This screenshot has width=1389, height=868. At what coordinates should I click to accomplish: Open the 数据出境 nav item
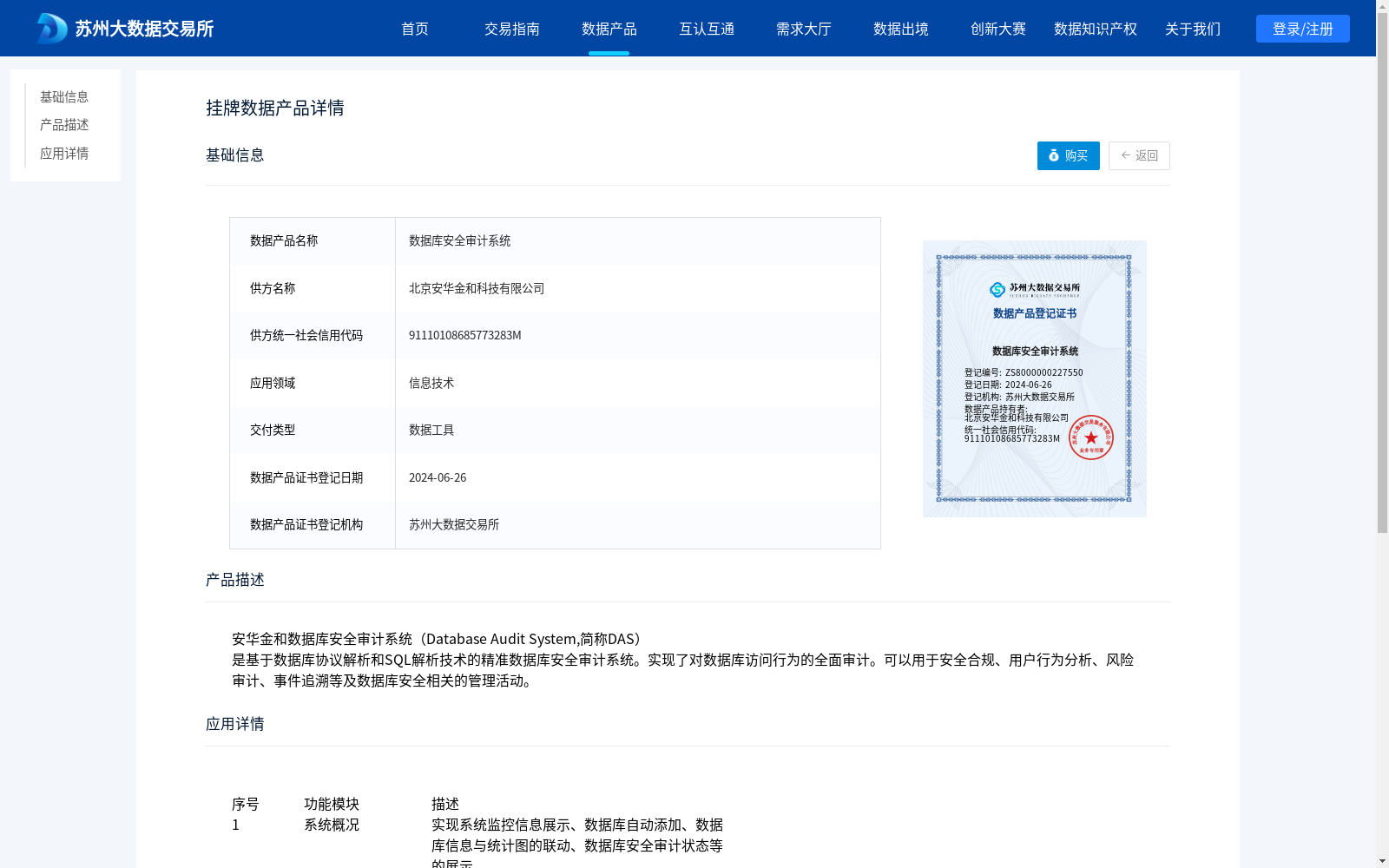point(901,29)
